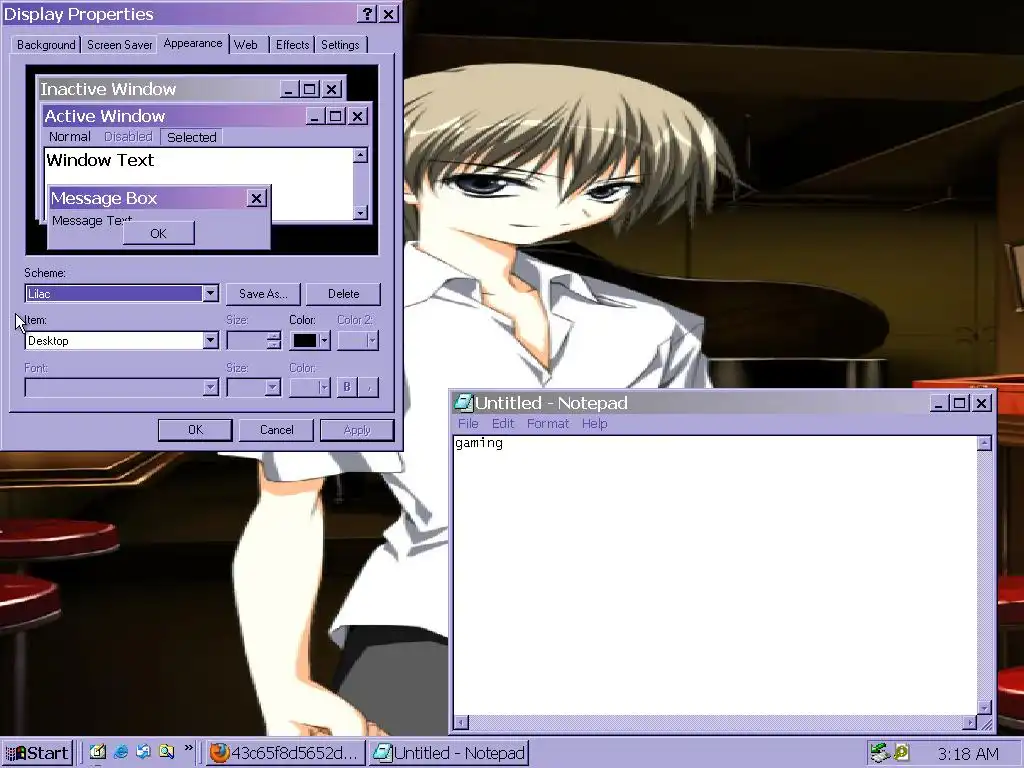This screenshot has width=1024, height=768.
Task: Expand the Font size dropdown
Action: tap(272, 387)
